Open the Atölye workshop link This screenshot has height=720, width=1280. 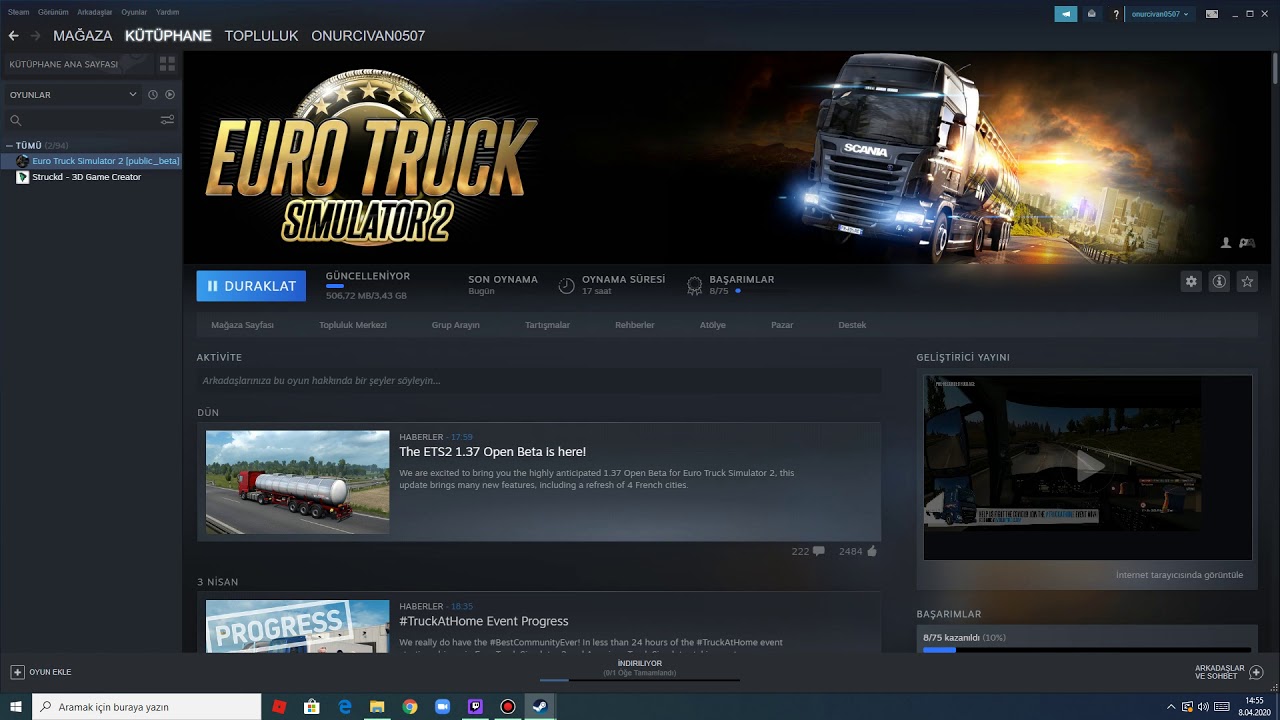(x=713, y=325)
